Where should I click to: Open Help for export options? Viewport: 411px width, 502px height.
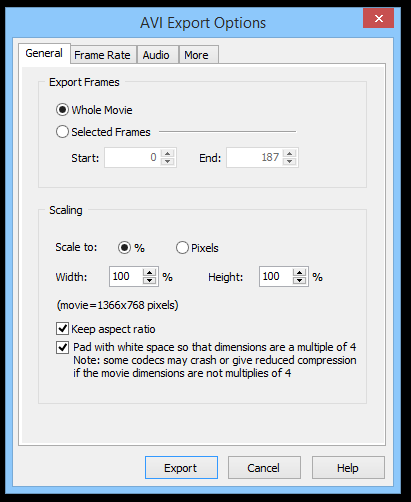pos(348,468)
